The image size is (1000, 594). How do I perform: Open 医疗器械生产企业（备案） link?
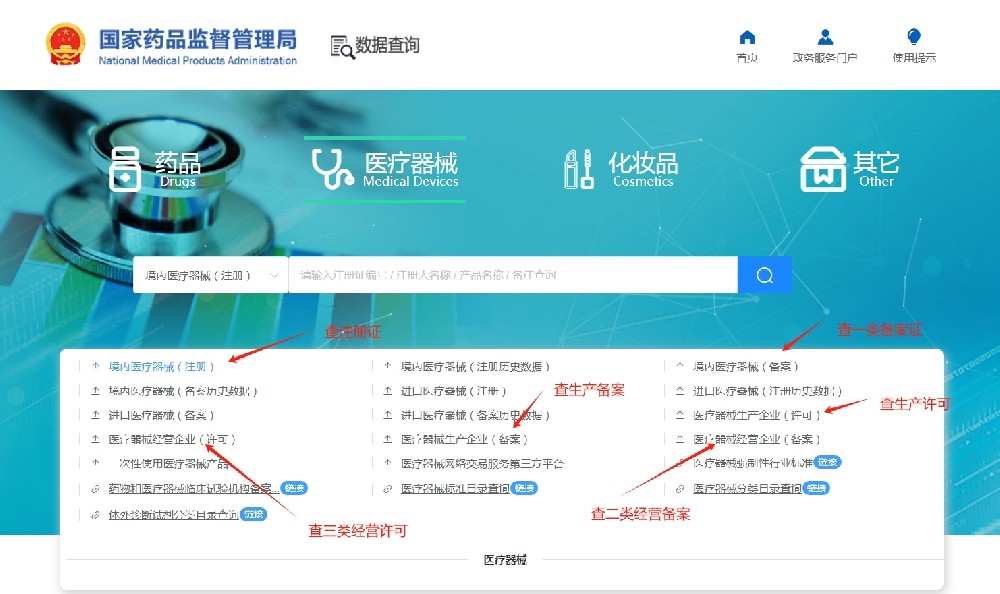point(464,439)
